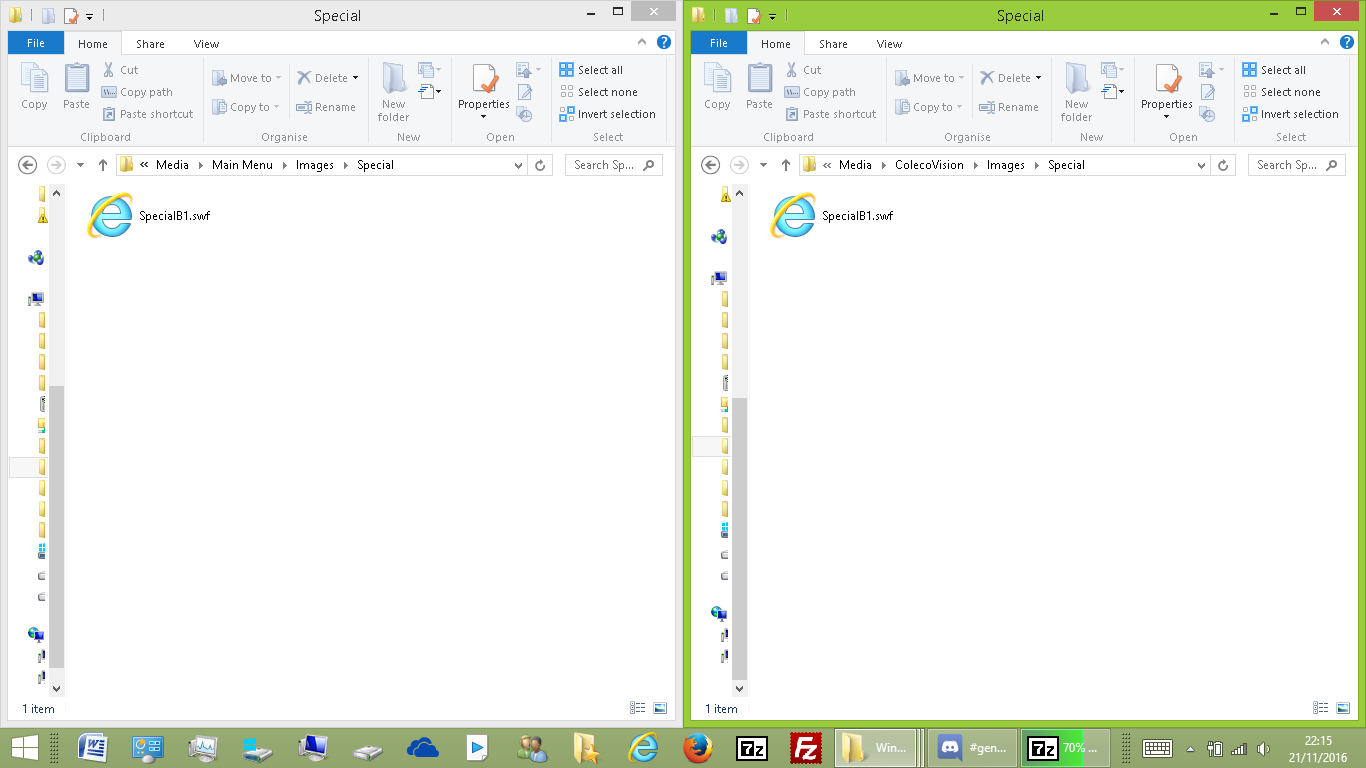The image size is (1366, 768).
Task: Select SpecialB1.swf in the left window
Action: coord(150,215)
